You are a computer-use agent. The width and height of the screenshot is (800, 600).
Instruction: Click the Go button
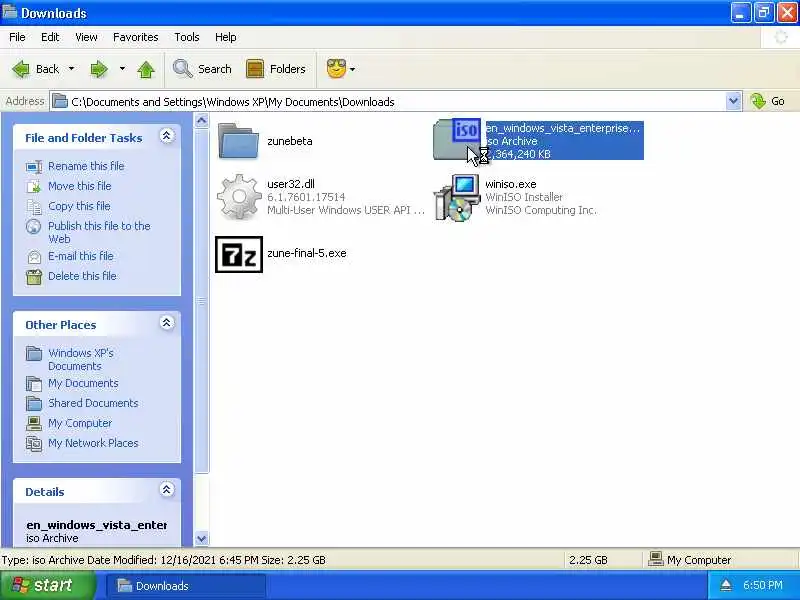(768, 101)
